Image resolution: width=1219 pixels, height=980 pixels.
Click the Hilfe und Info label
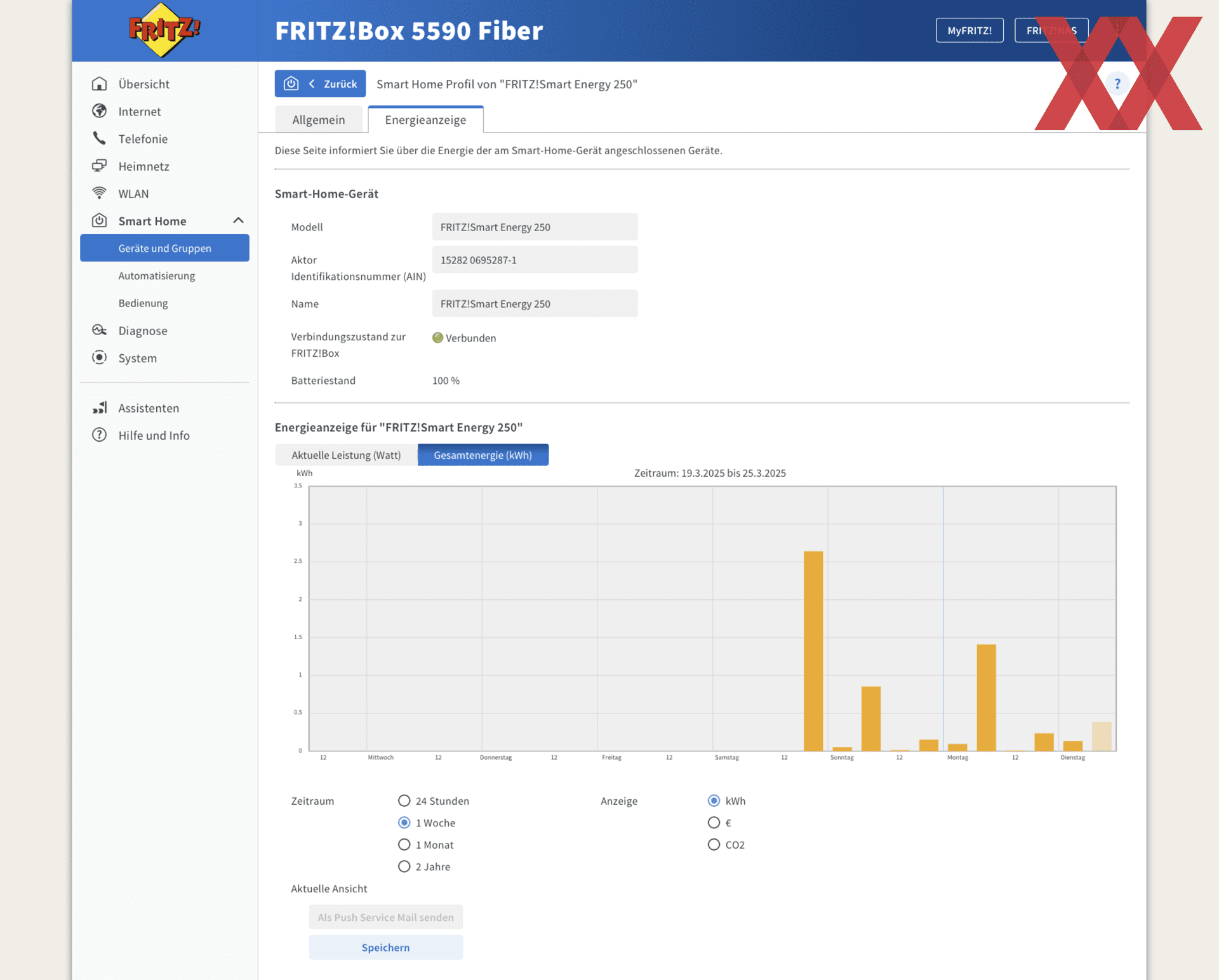[x=154, y=435]
